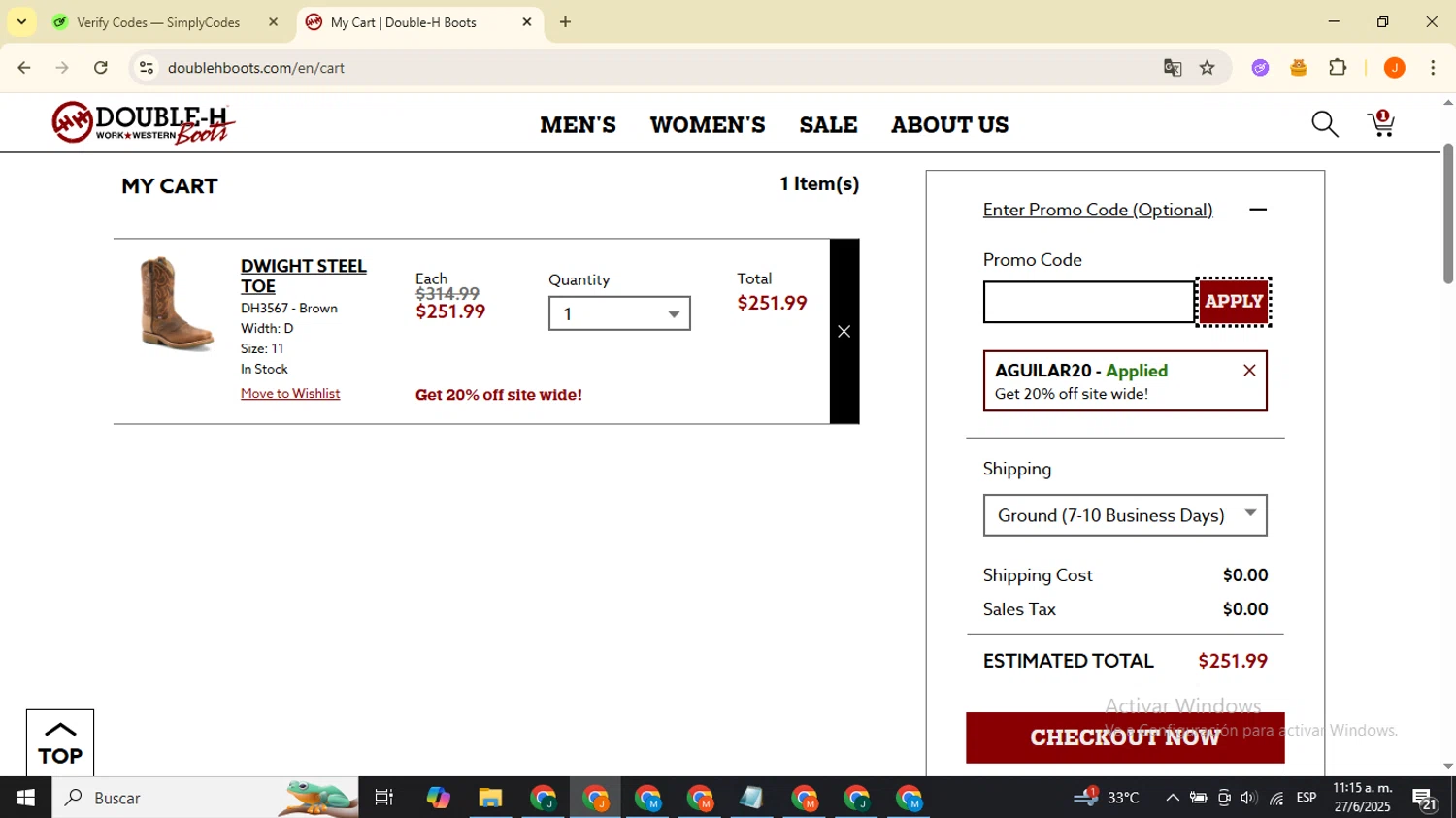Click CHECKOUT NOW button
1456x818 pixels.
tap(1125, 737)
